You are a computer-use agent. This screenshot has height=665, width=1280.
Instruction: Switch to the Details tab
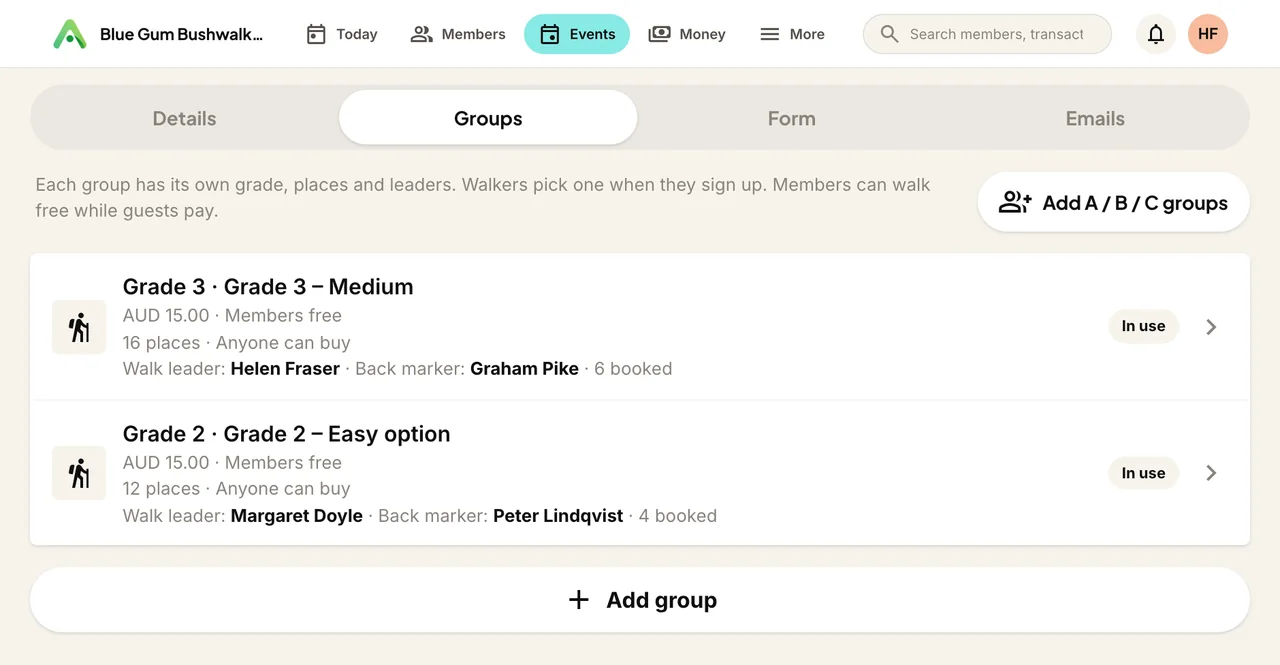[185, 118]
